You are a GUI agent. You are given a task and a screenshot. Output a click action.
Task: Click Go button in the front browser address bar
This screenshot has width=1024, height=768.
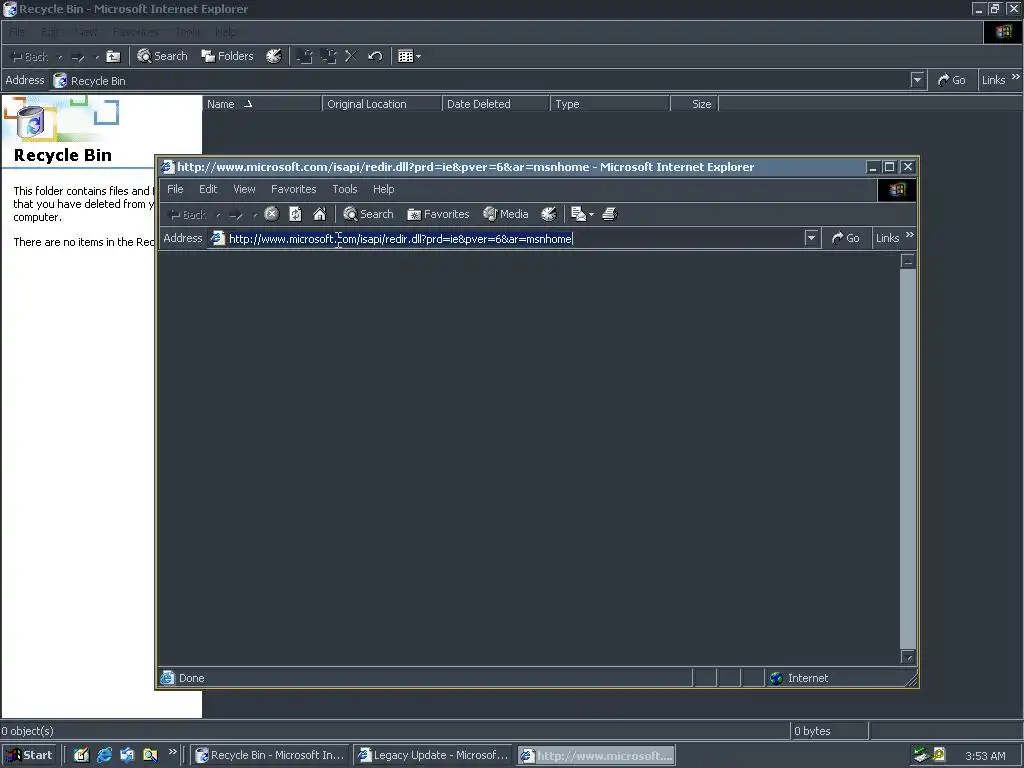click(846, 238)
